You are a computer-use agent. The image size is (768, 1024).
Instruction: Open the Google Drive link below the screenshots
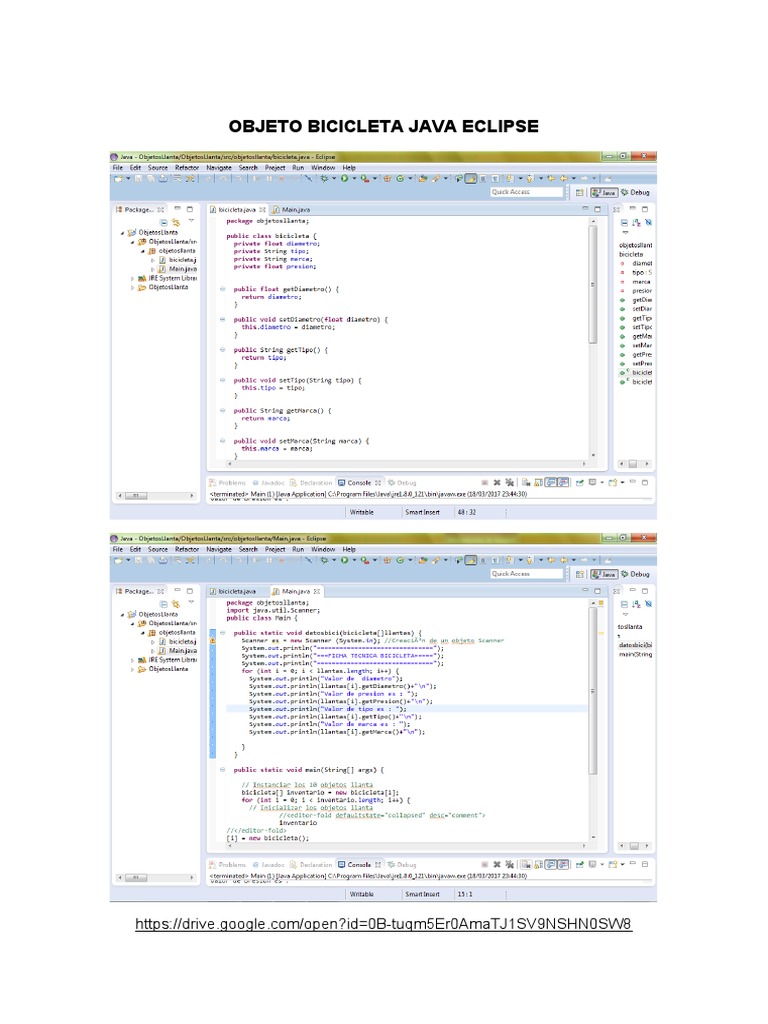384,923
